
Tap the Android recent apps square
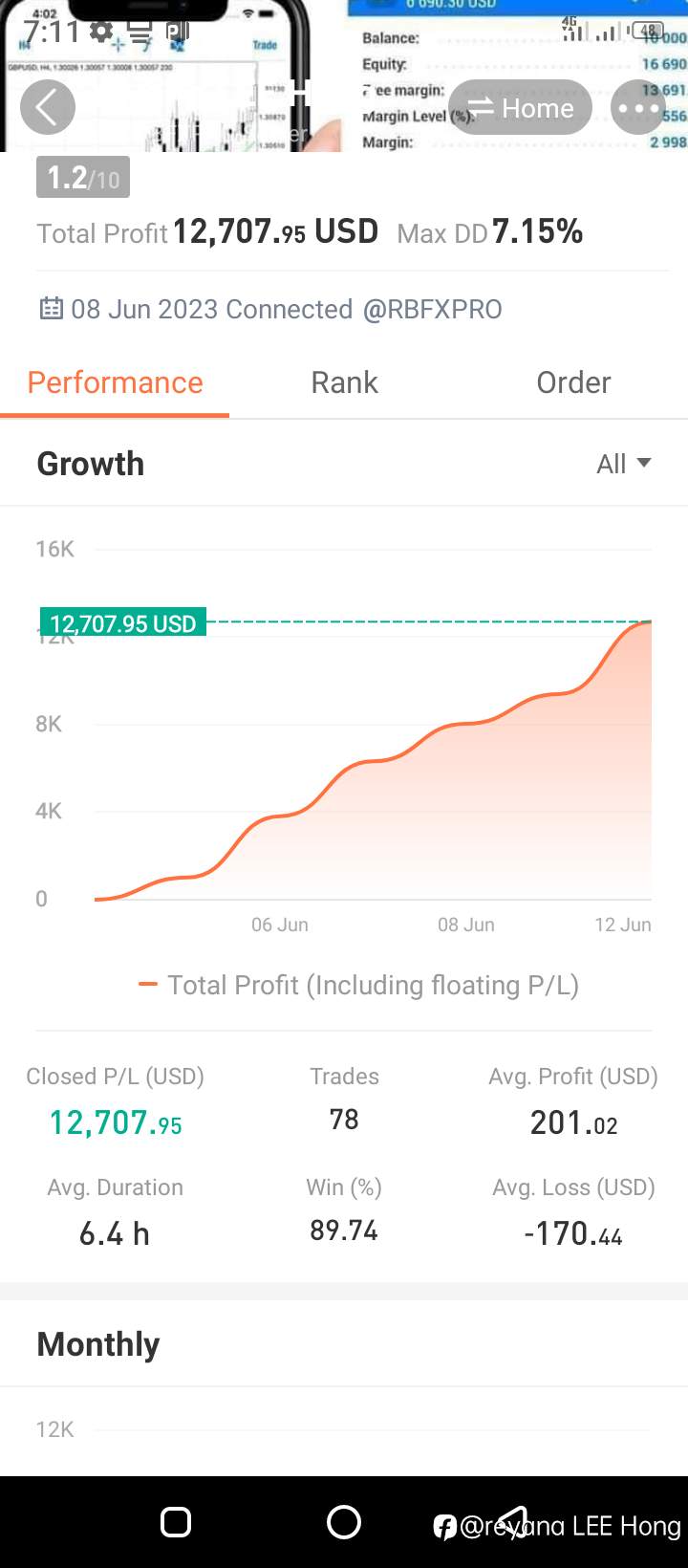pos(176,1521)
